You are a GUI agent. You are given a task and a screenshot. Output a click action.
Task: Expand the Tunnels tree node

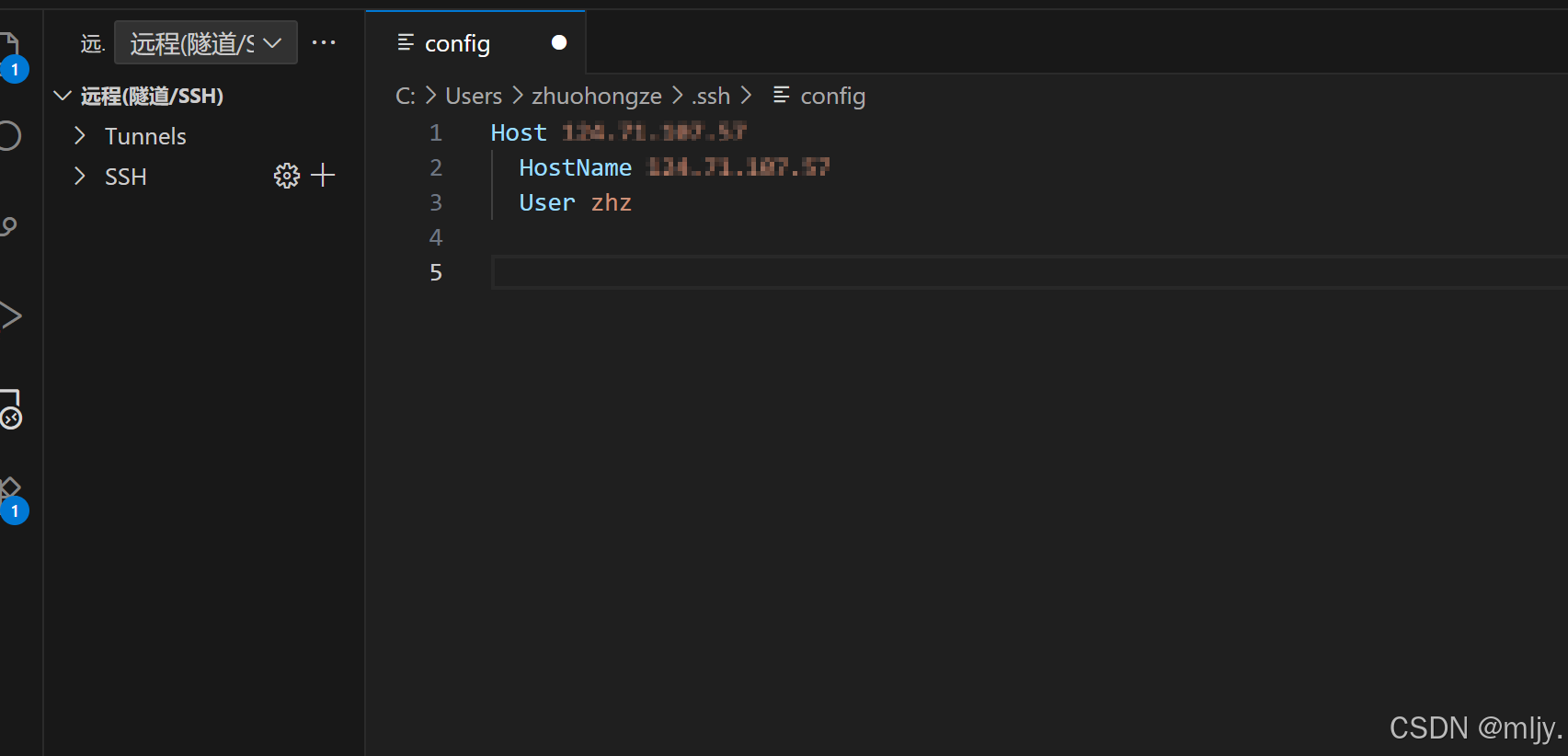tap(80, 136)
